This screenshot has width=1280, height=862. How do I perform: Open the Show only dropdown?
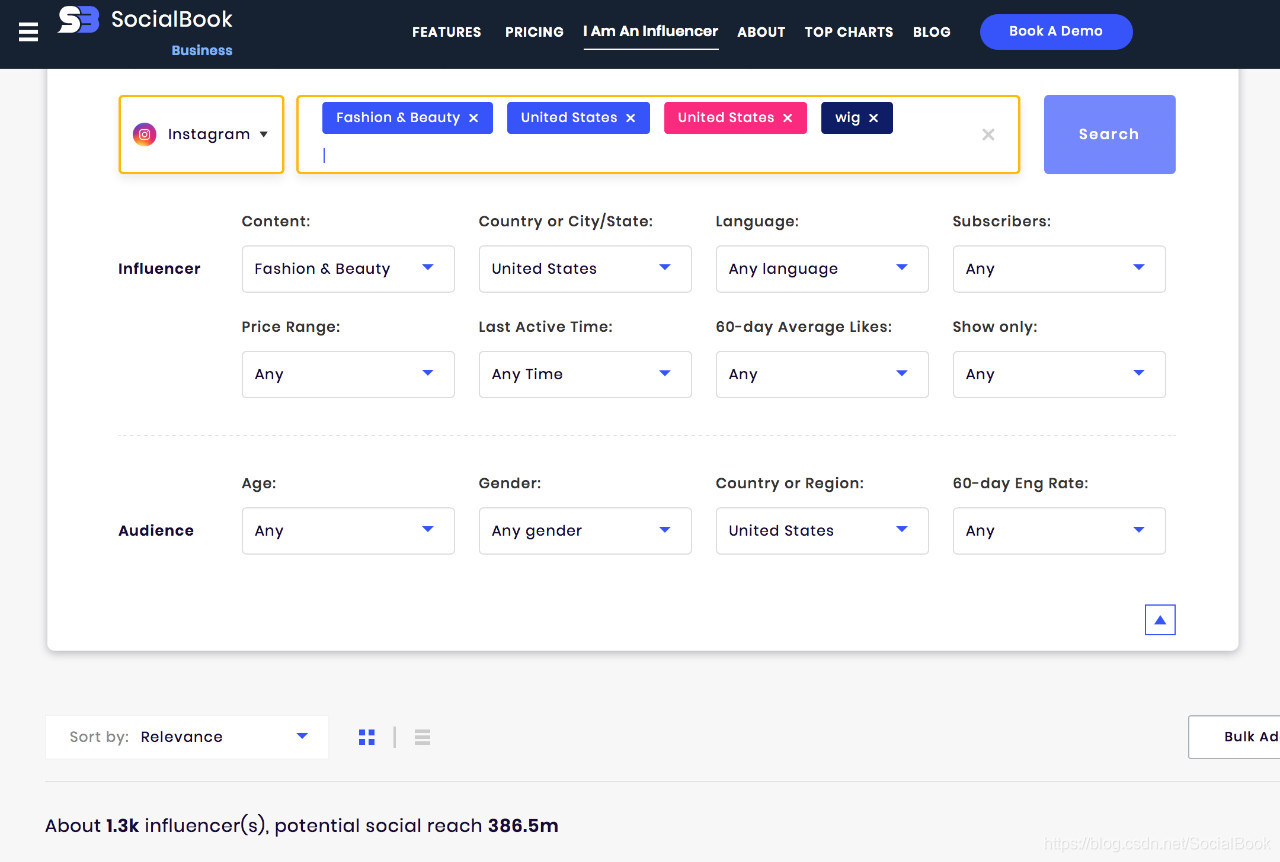[x=1059, y=374]
